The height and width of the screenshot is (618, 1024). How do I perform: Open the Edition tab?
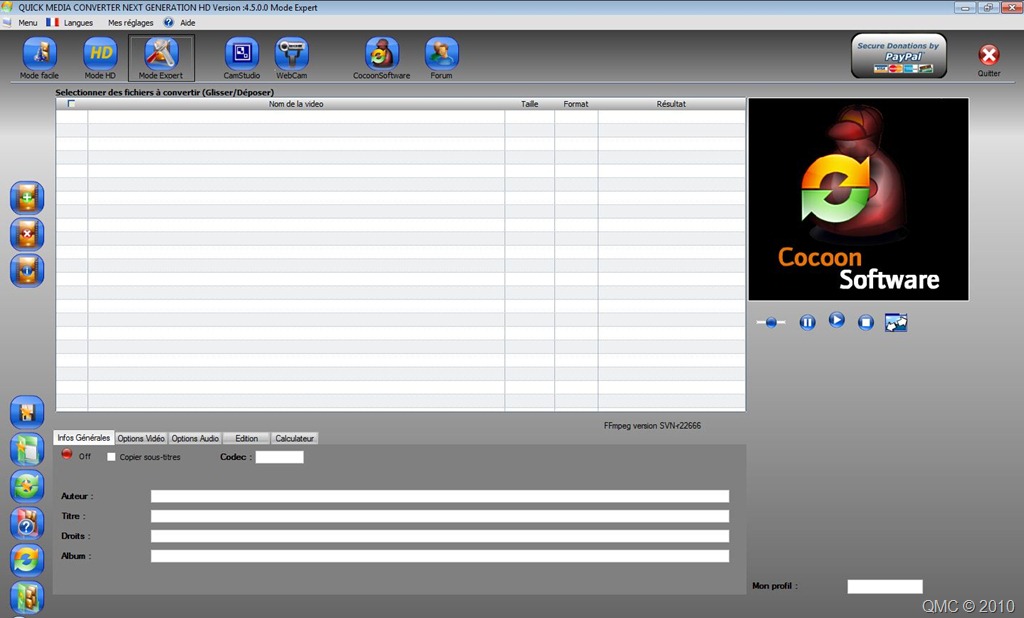[x=246, y=438]
